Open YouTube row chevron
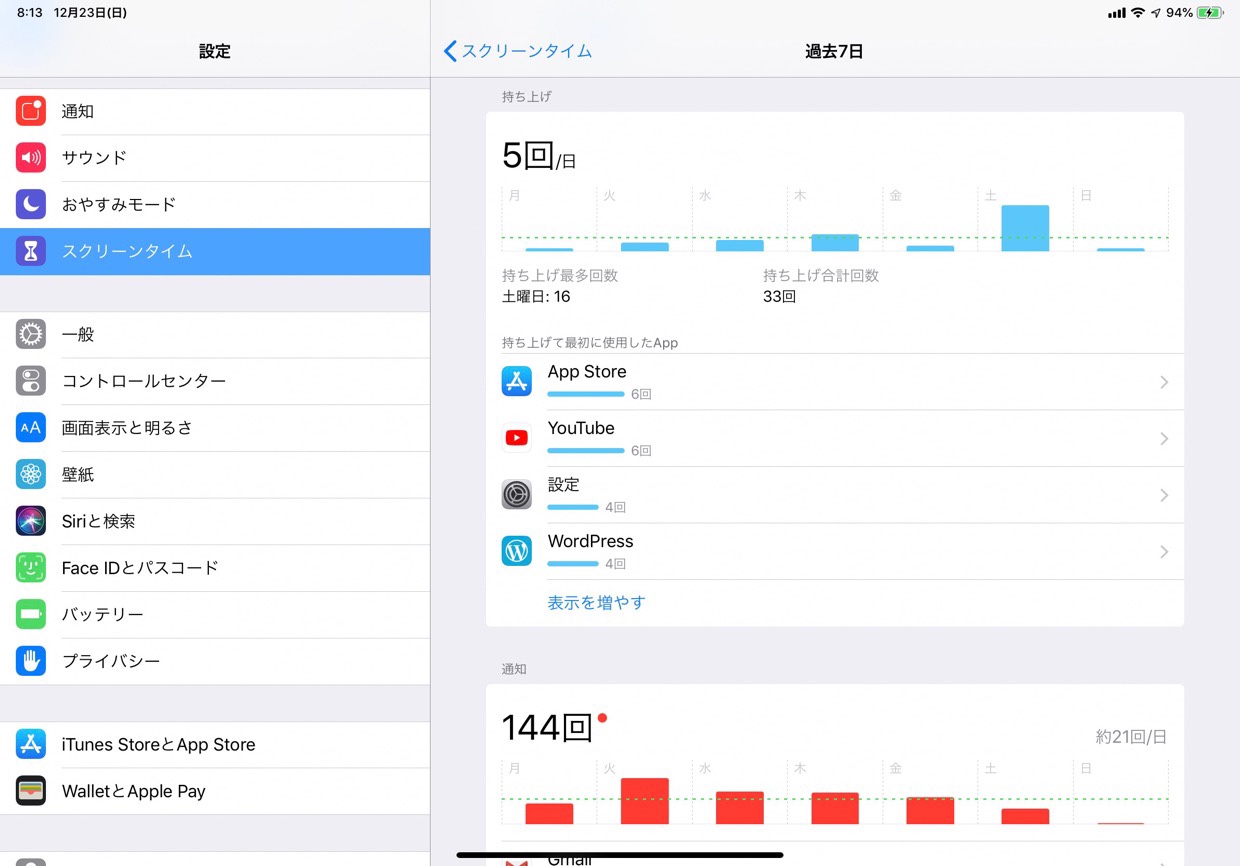The width and height of the screenshot is (1240, 866). tap(1164, 438)
